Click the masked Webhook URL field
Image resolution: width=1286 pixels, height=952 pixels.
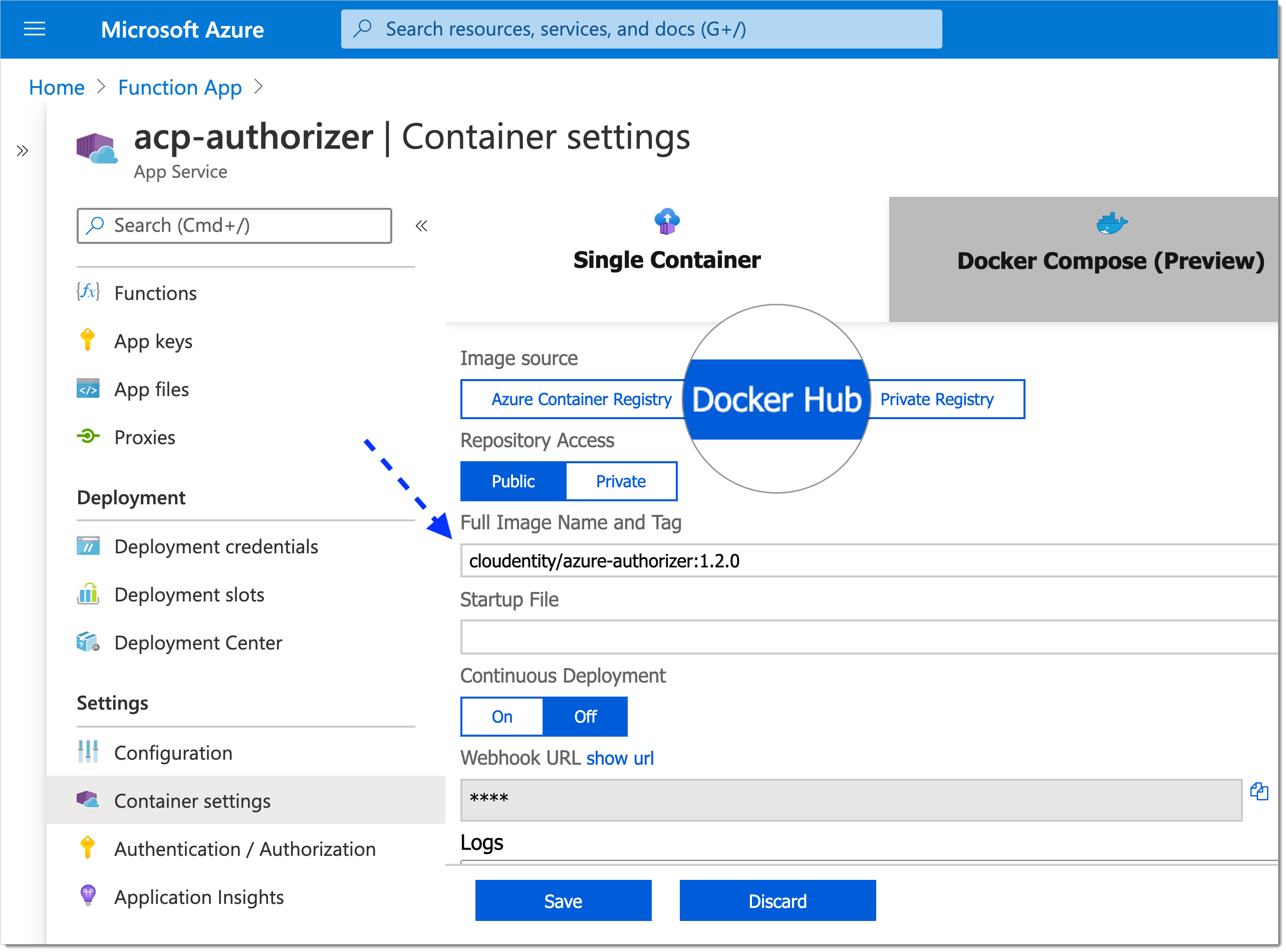coord(851,800)
